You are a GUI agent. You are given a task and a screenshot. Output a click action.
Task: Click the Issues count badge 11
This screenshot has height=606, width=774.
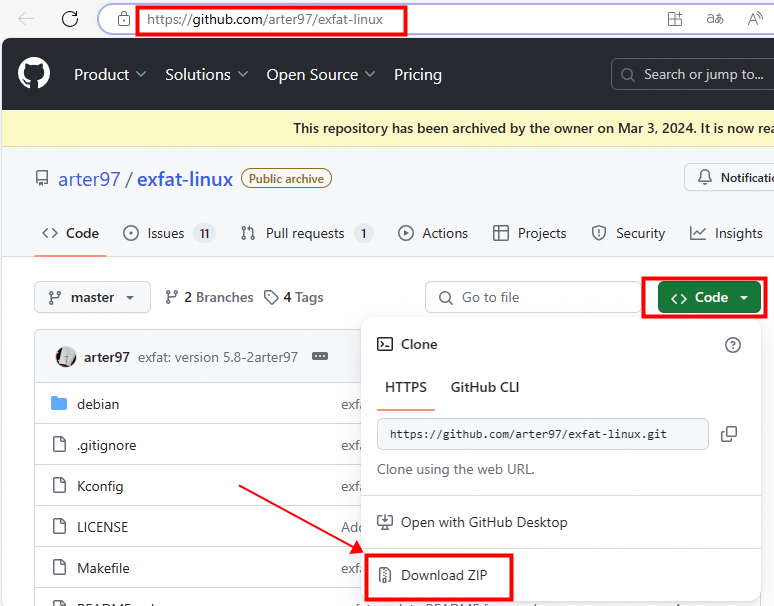coord(204,233)
